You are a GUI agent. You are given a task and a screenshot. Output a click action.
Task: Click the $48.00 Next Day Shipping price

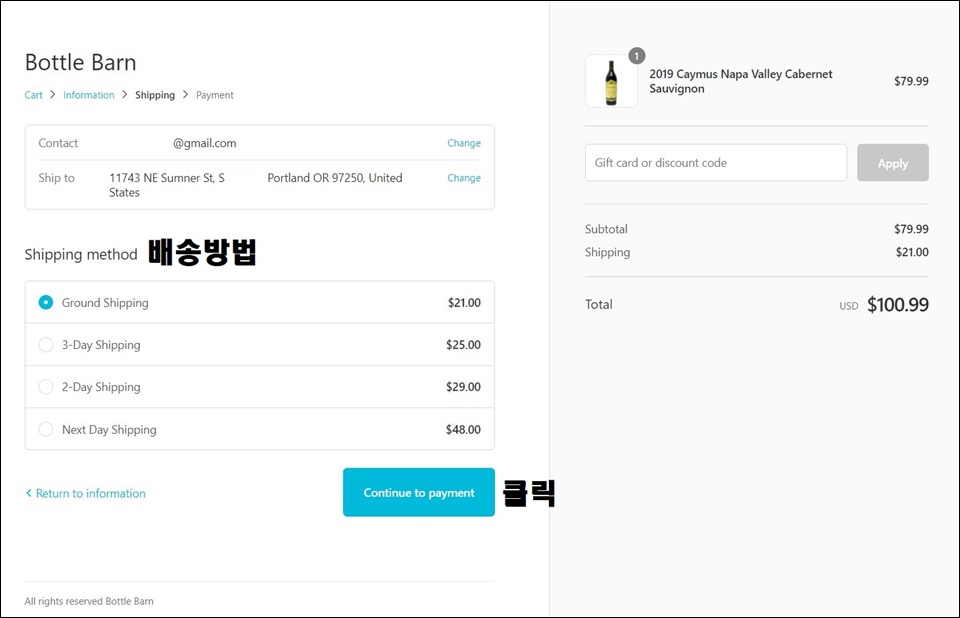463,429
